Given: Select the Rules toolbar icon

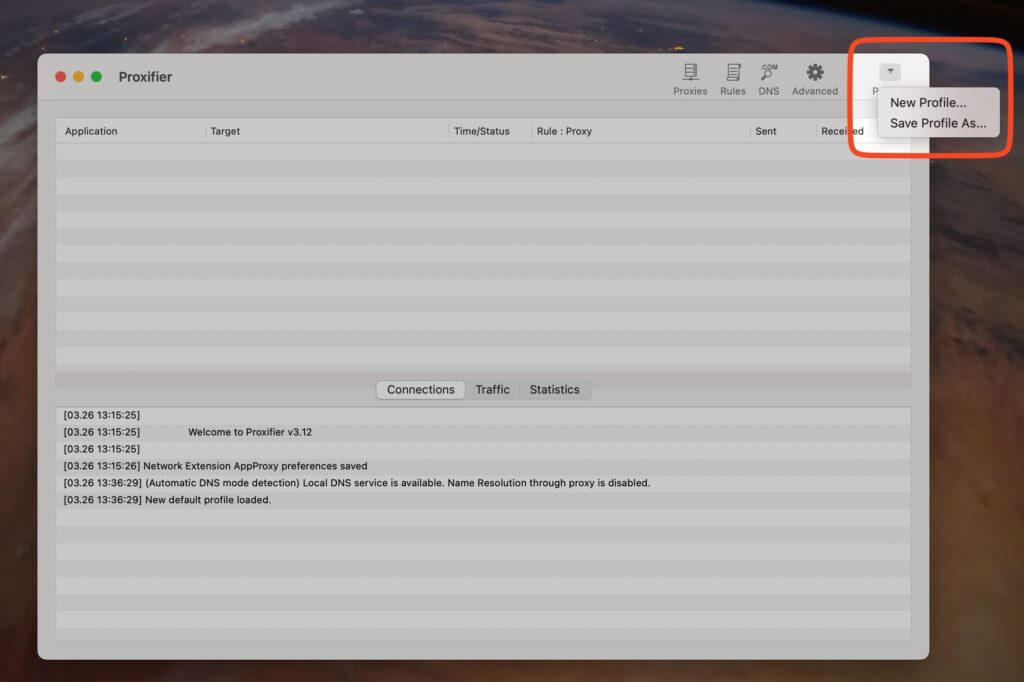Looking at the screenshot, I should click(x=733, y=78).
